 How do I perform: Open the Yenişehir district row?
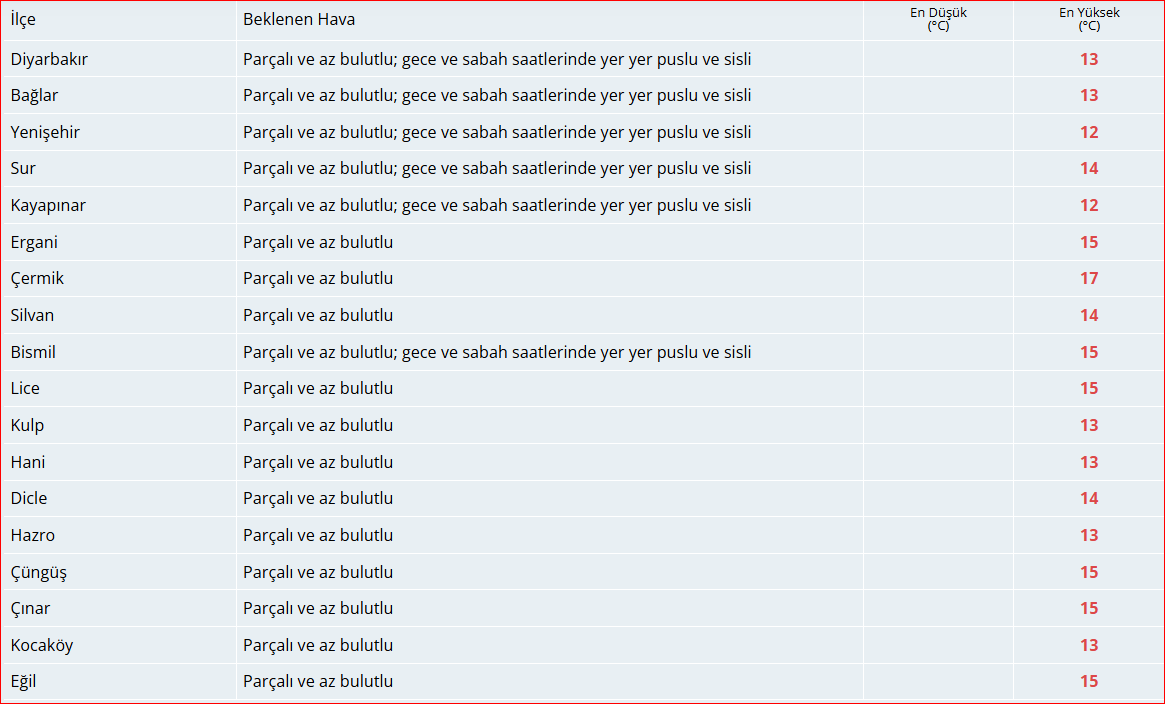(45, 132)
